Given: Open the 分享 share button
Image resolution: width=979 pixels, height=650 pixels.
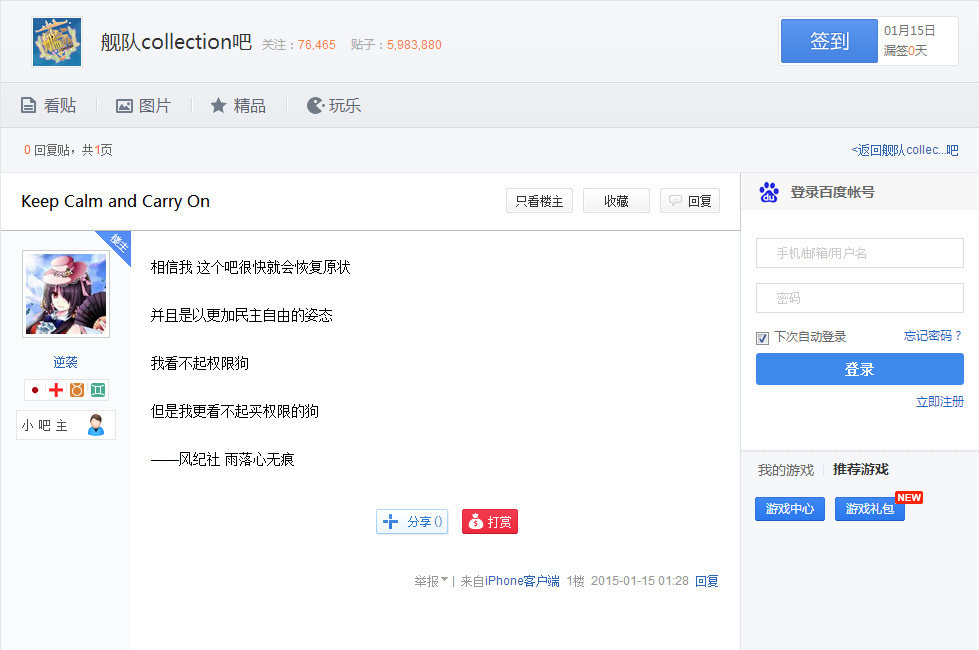Looking at the screenshot, I should (412, 522).
